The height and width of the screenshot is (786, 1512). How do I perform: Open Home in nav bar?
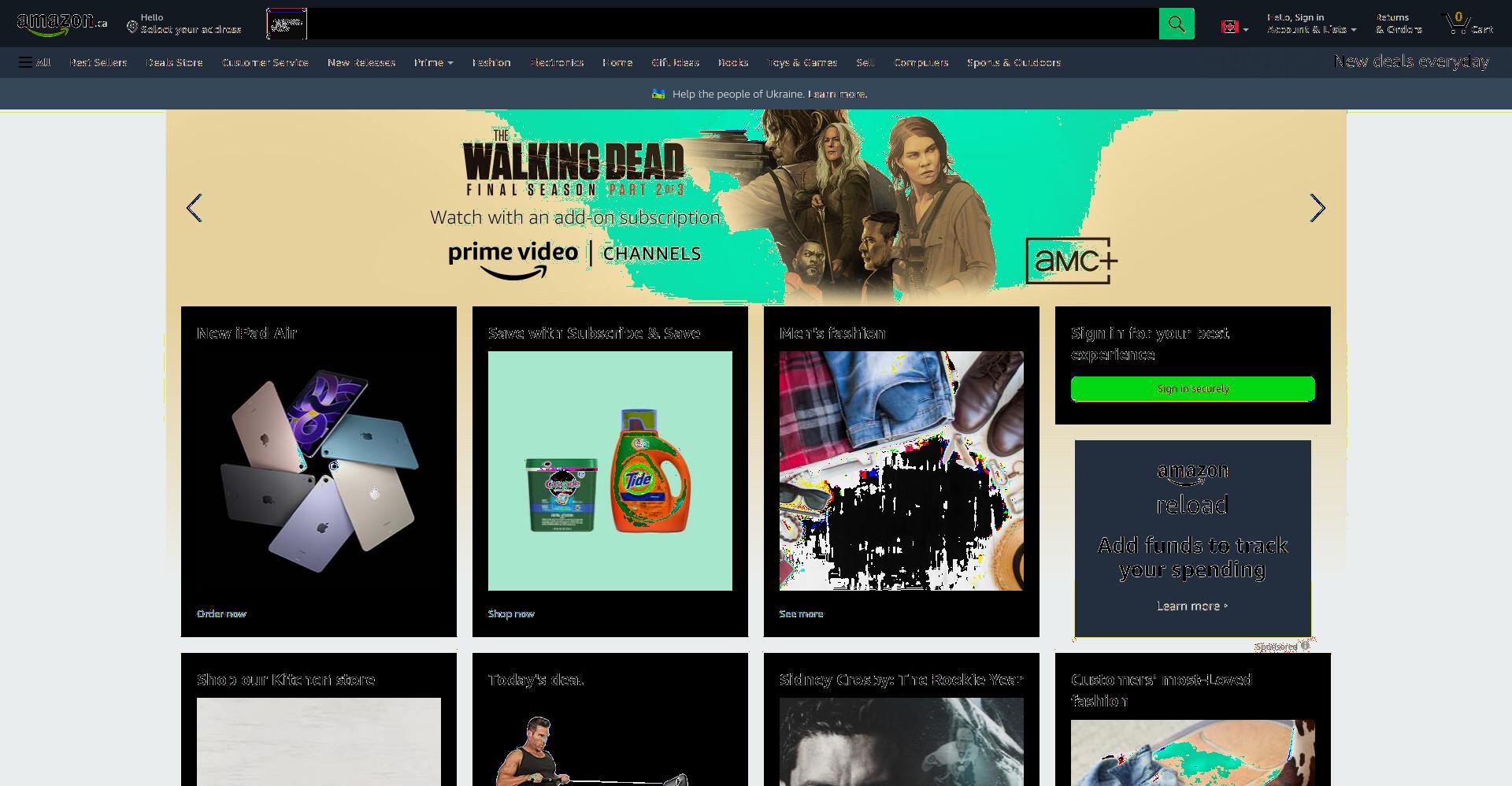tap(617, 62)
